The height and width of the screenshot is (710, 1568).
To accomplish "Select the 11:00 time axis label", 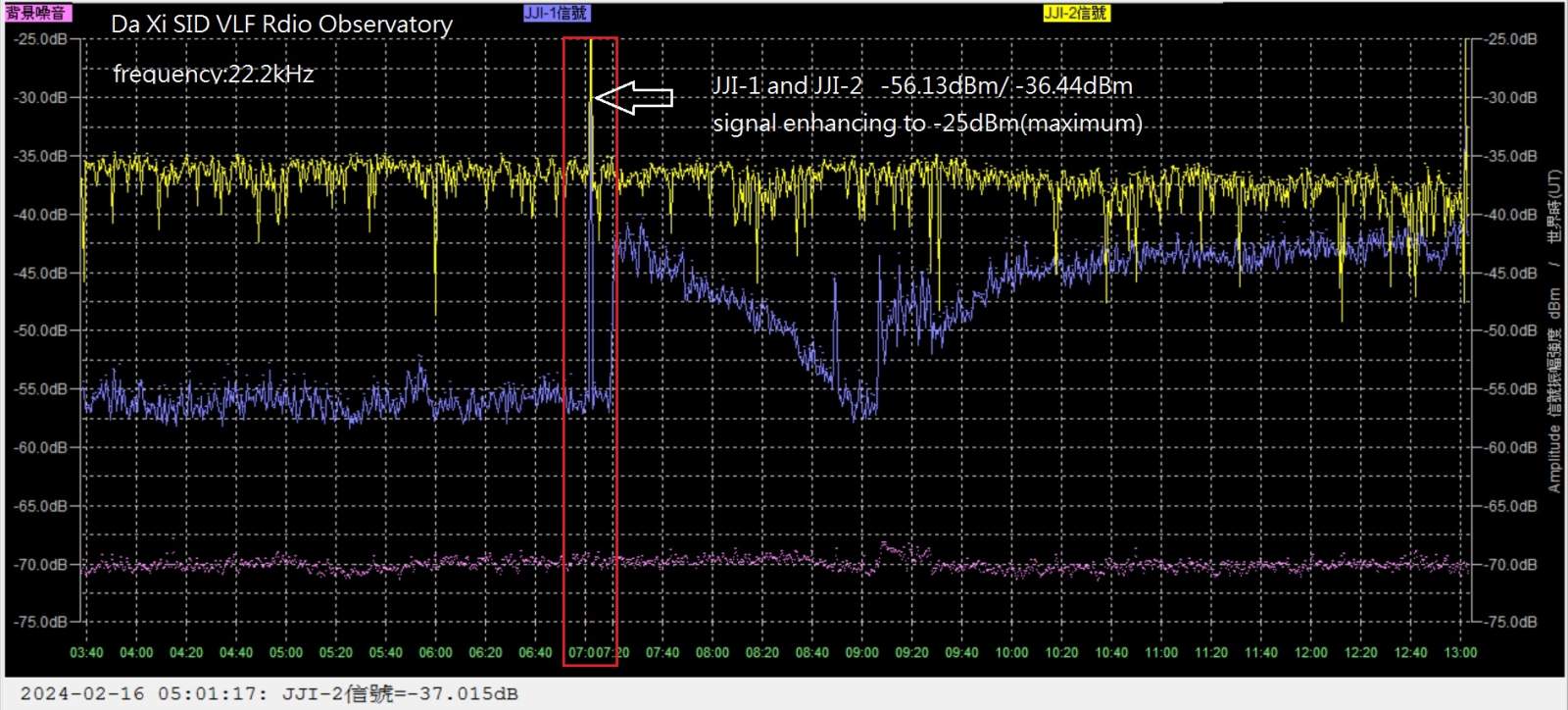I will coord(1160,652).
